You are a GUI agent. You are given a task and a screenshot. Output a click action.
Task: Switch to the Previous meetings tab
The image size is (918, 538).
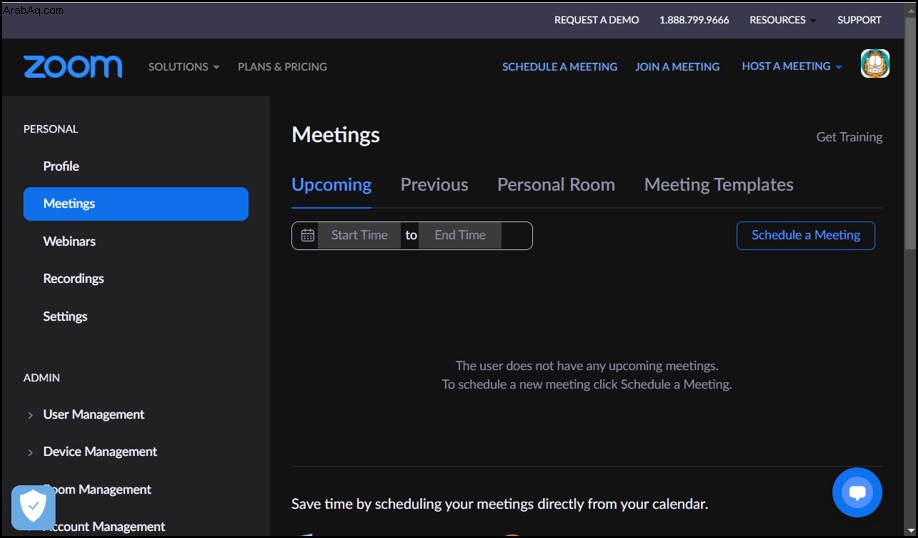pos(434,185)
